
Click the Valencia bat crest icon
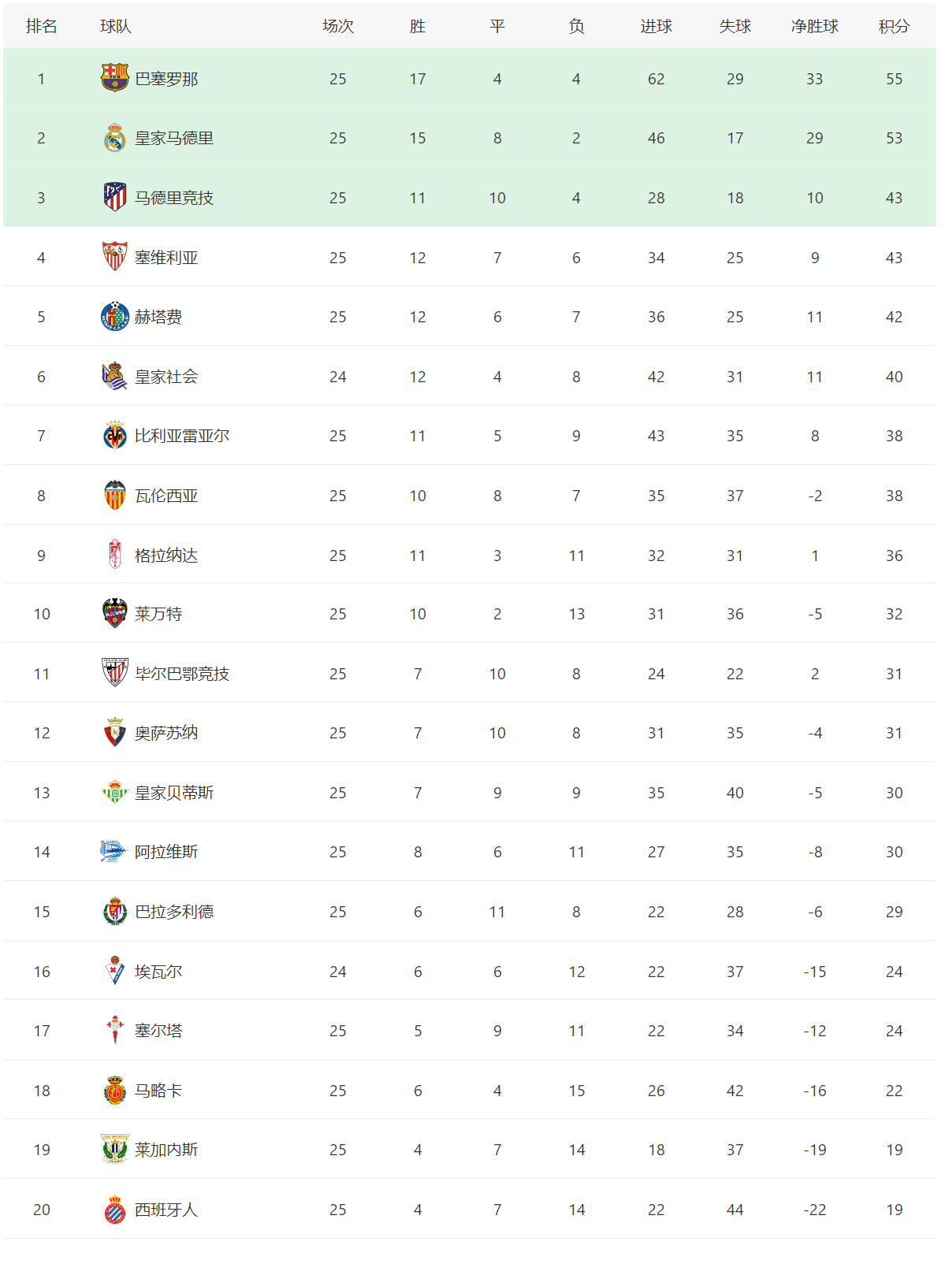tap(115, 495)
